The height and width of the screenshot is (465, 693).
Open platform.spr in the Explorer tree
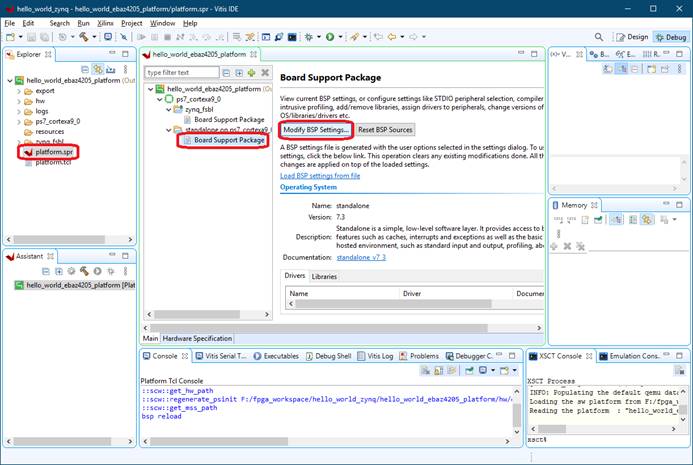pos(55,152)
